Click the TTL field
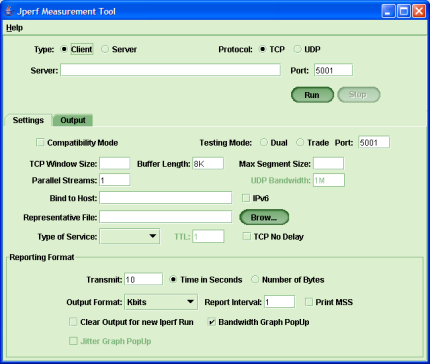This screenshot has height=364, width=430. [x=208, y=236]
